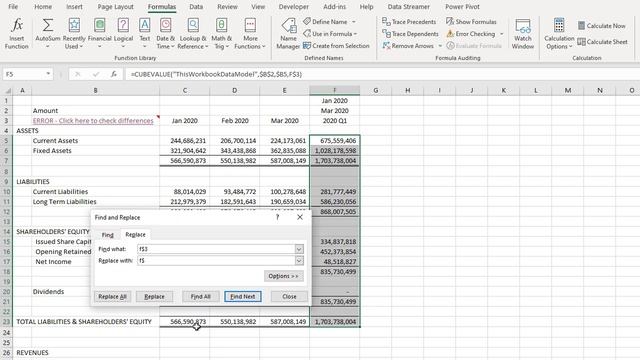Click the Find Next button
640x360 pixels.
[x=242, y=296]
